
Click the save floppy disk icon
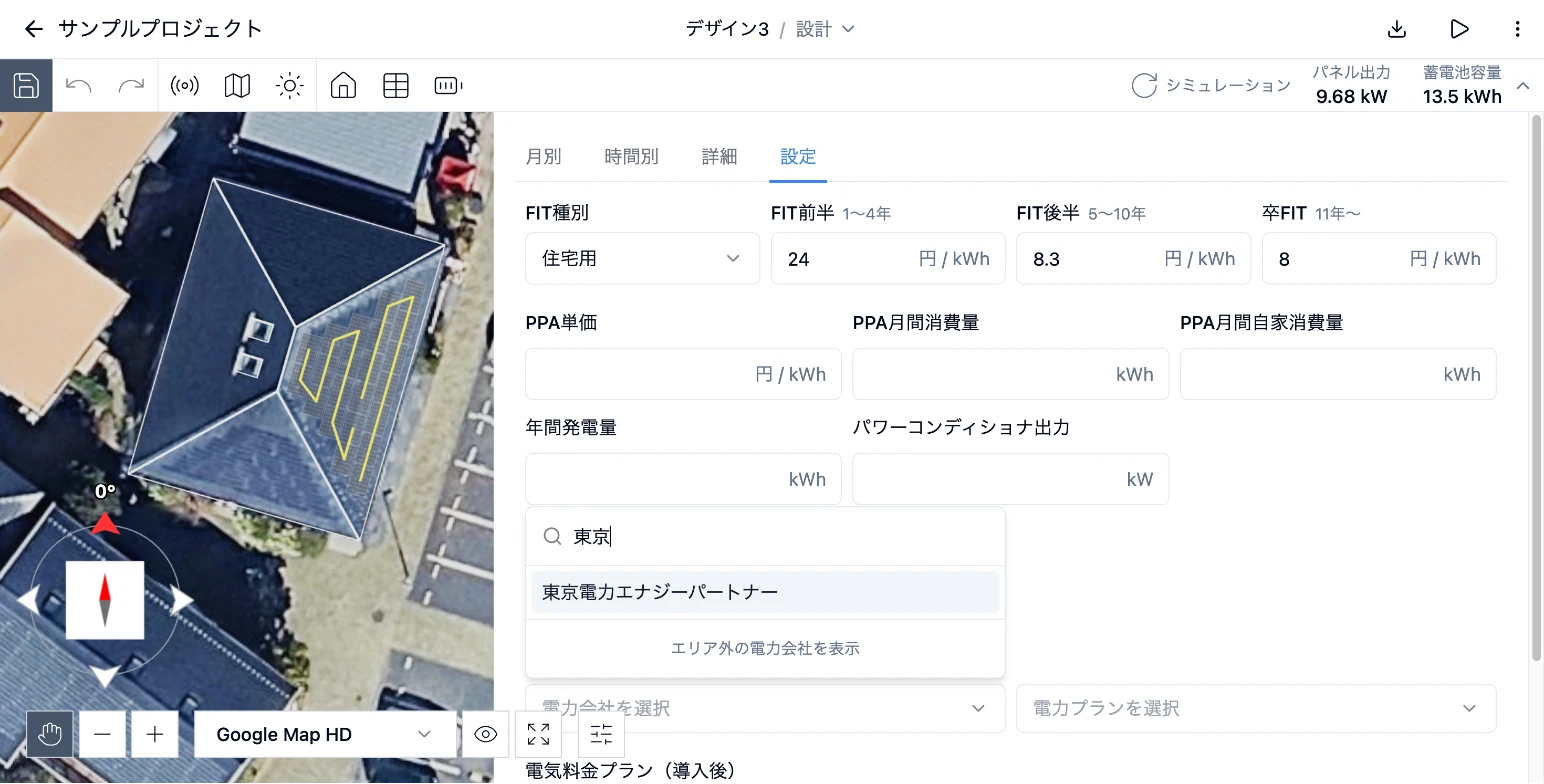tap(26, 85)
